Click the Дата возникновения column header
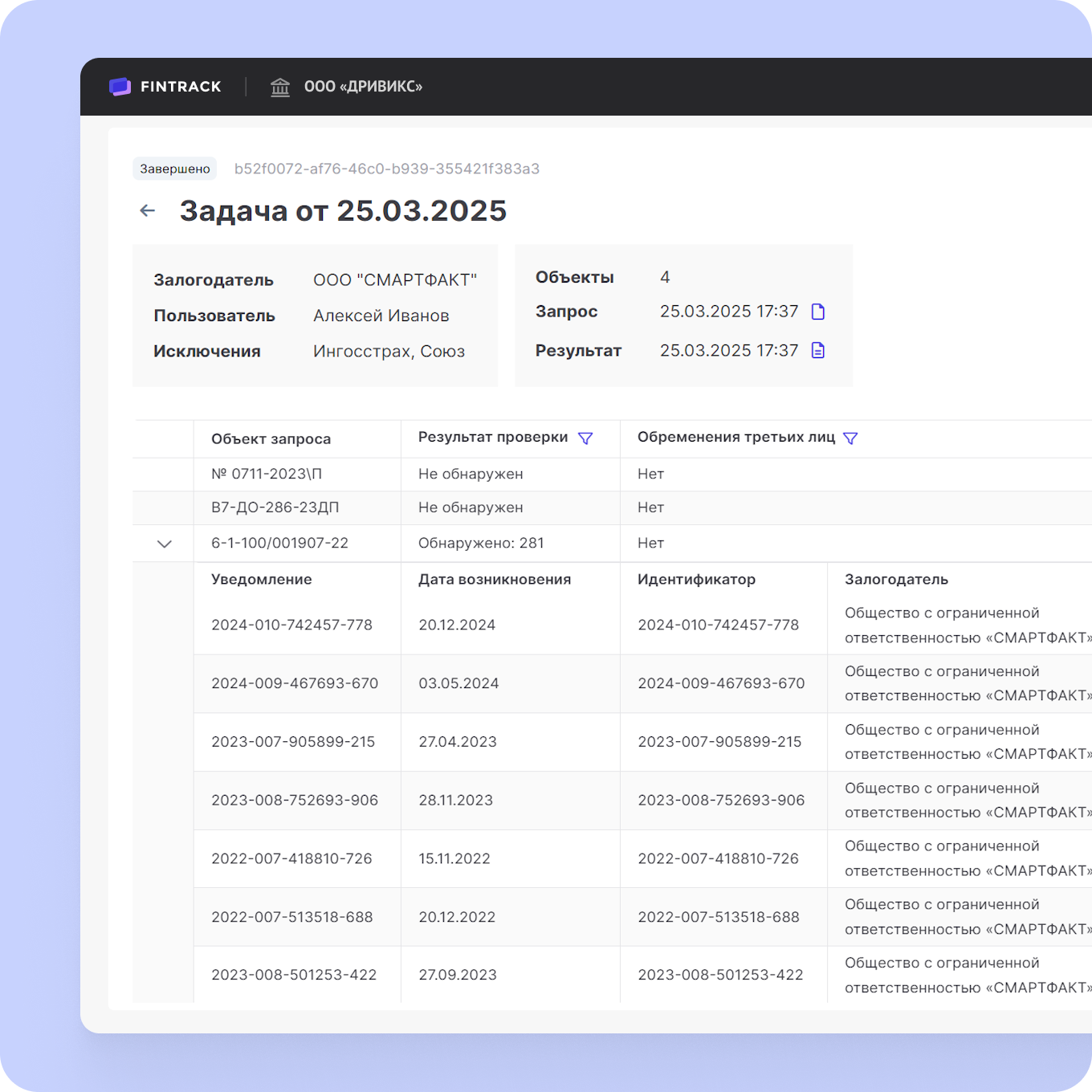 click(x=495, y=580)
